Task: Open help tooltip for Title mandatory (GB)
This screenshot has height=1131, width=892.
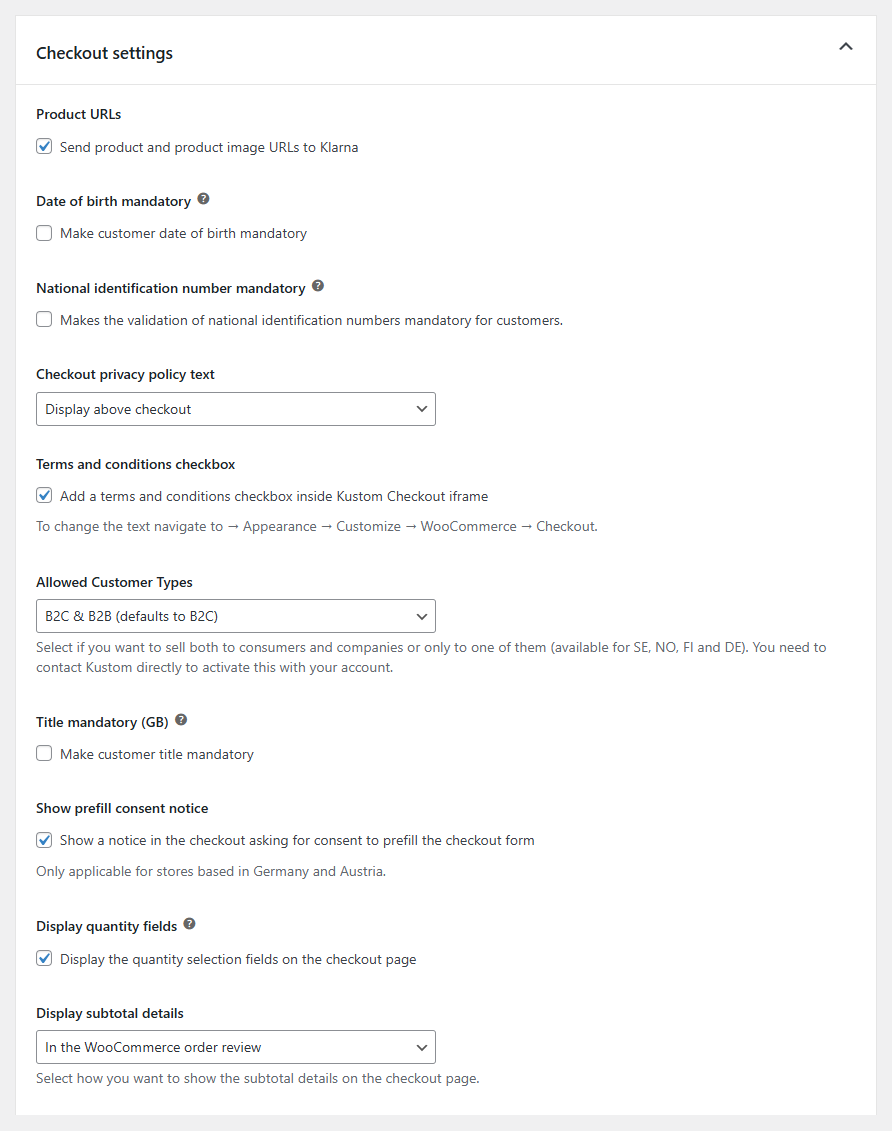Action: pyautogui.click(x=181, y=720)
